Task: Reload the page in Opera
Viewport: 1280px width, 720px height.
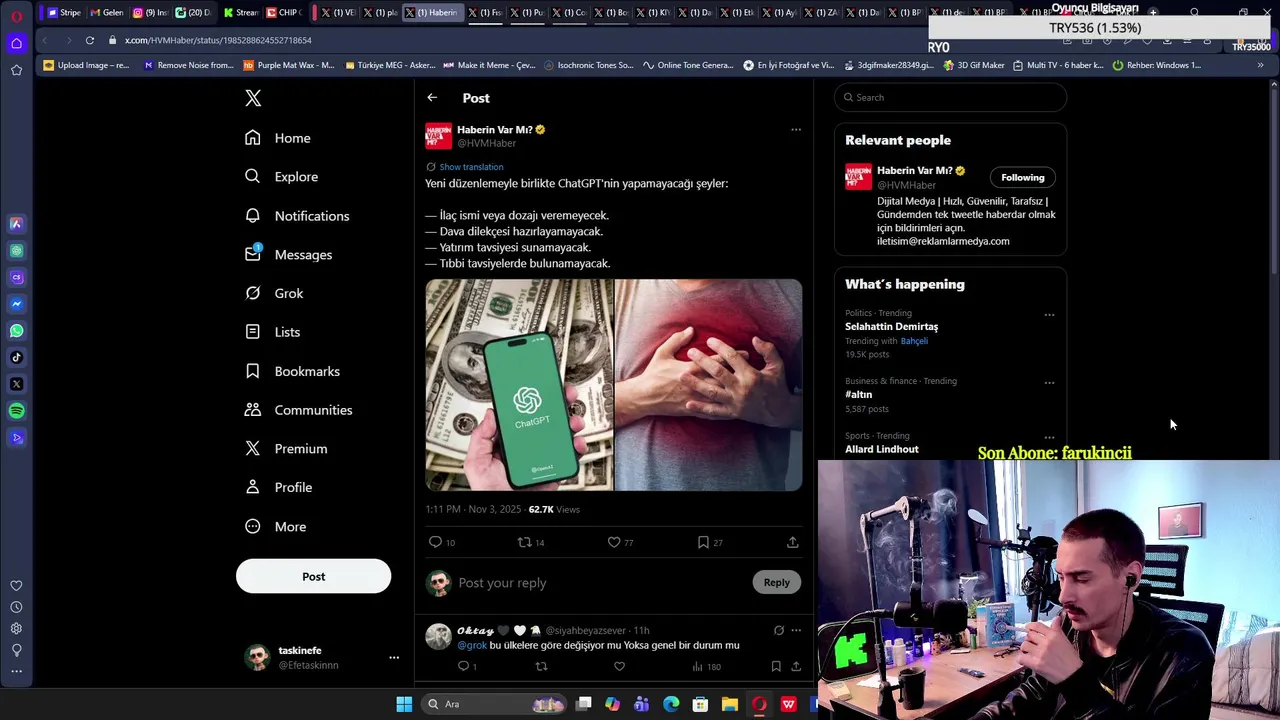Action: 89,40
